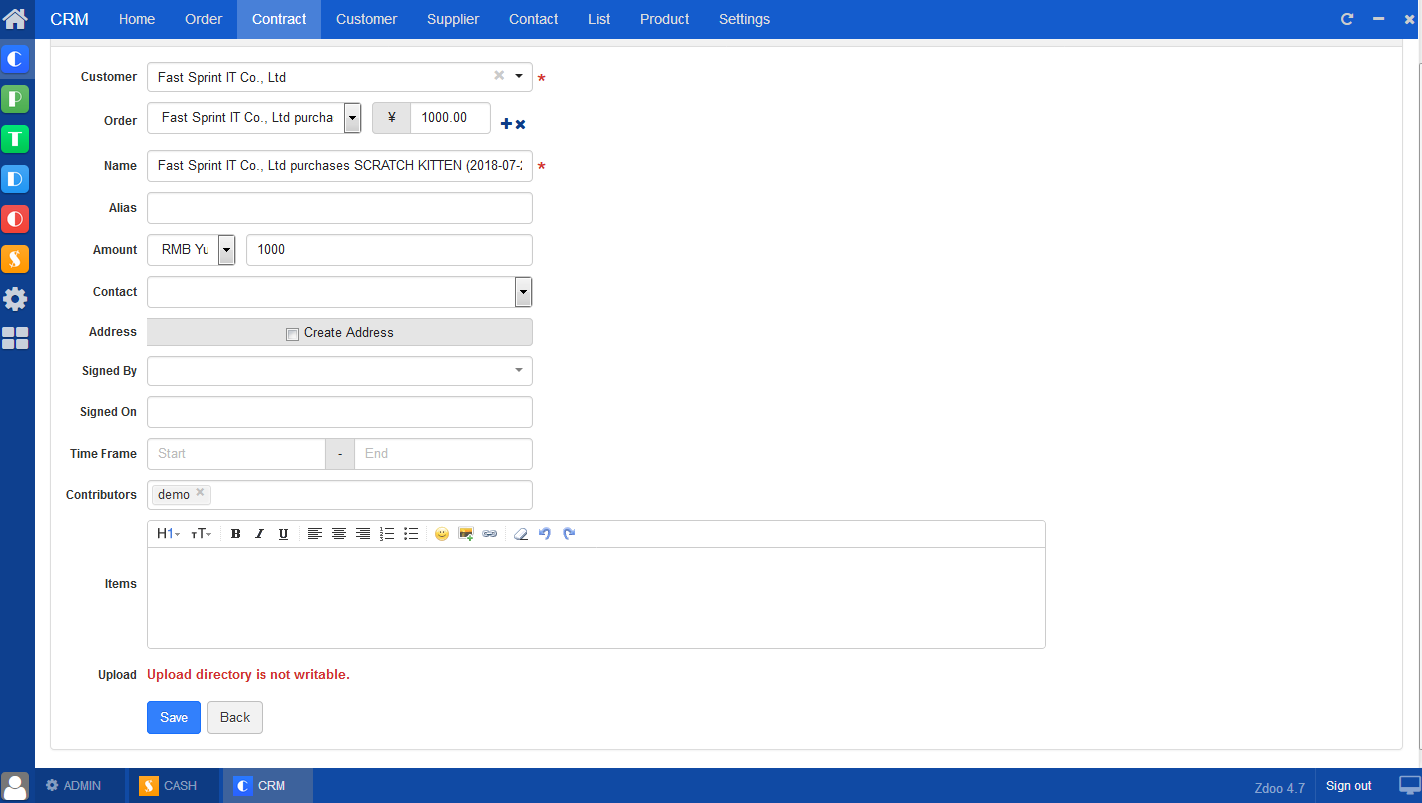1422x803 pixels.
Task: Open the Supplier menu
Action: click(x=453, y=19)
